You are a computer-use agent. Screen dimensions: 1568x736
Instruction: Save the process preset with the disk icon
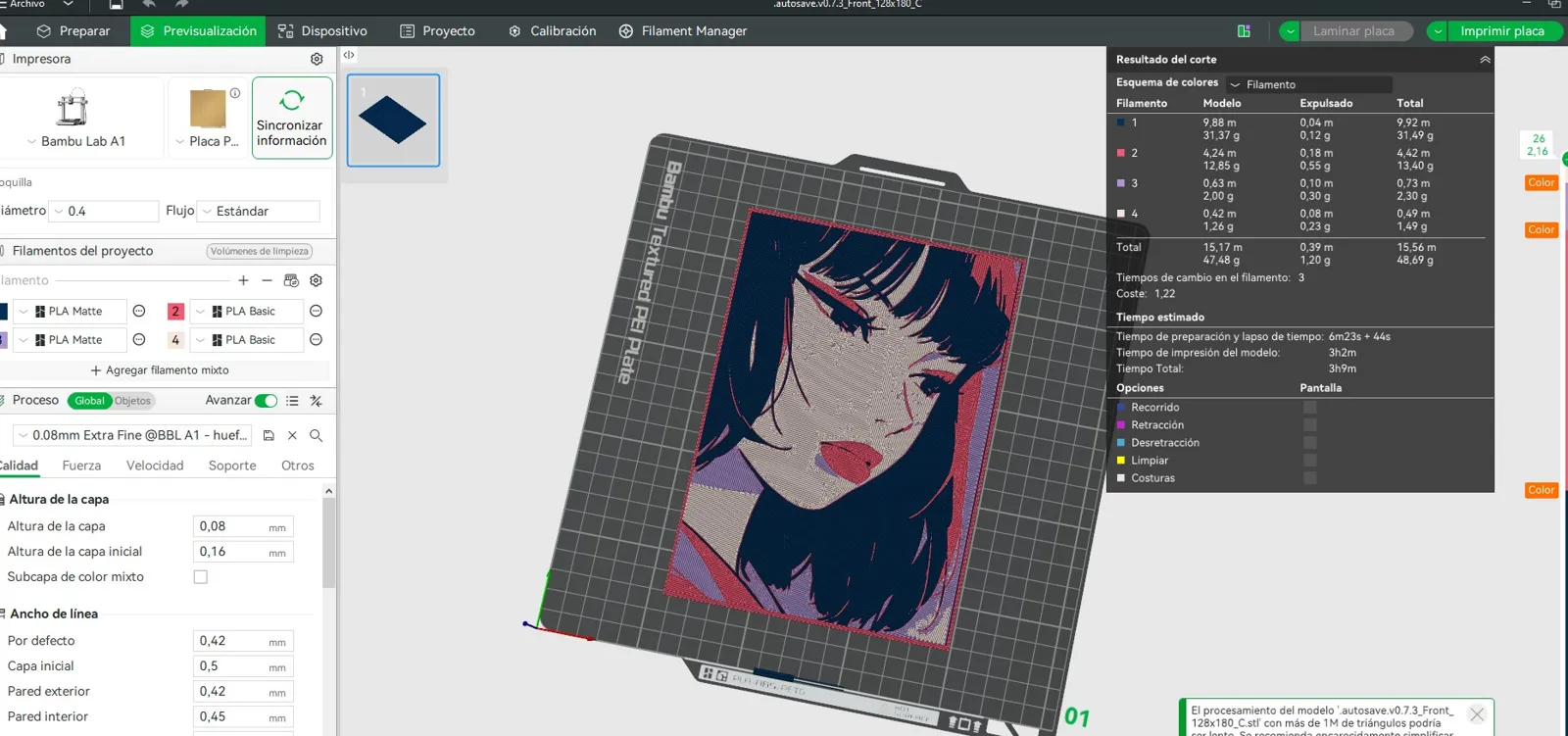click(x=269, y=435)
